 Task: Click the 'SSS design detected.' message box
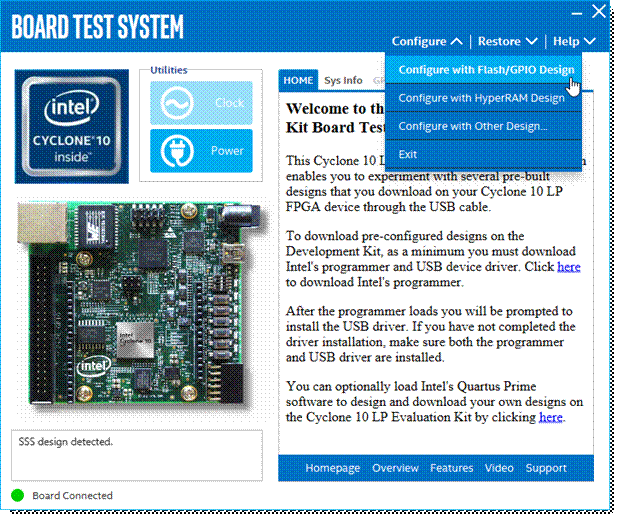[137, 455]
